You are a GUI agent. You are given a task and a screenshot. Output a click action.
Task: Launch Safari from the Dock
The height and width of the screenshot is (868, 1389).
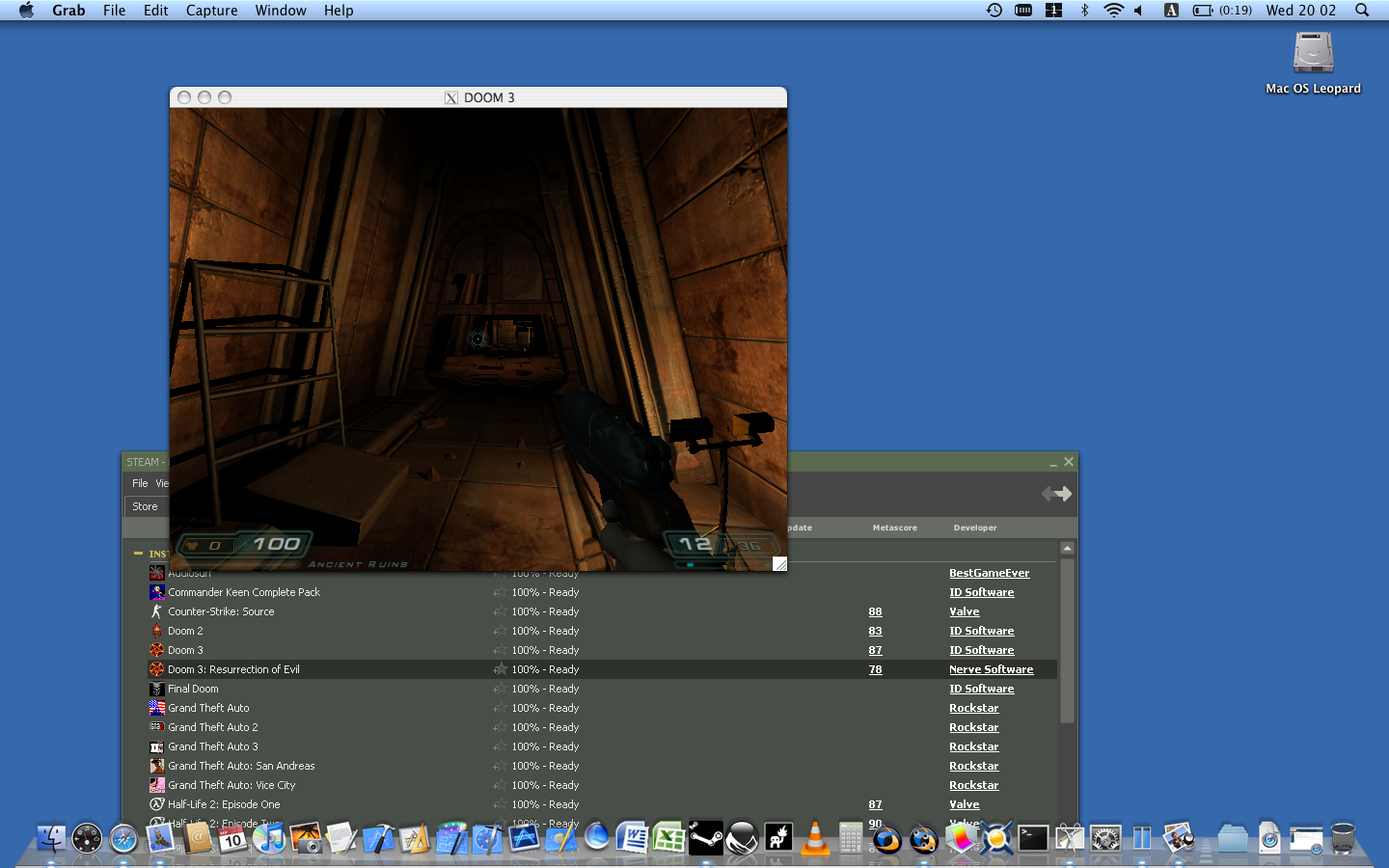[x=123, y=838]
